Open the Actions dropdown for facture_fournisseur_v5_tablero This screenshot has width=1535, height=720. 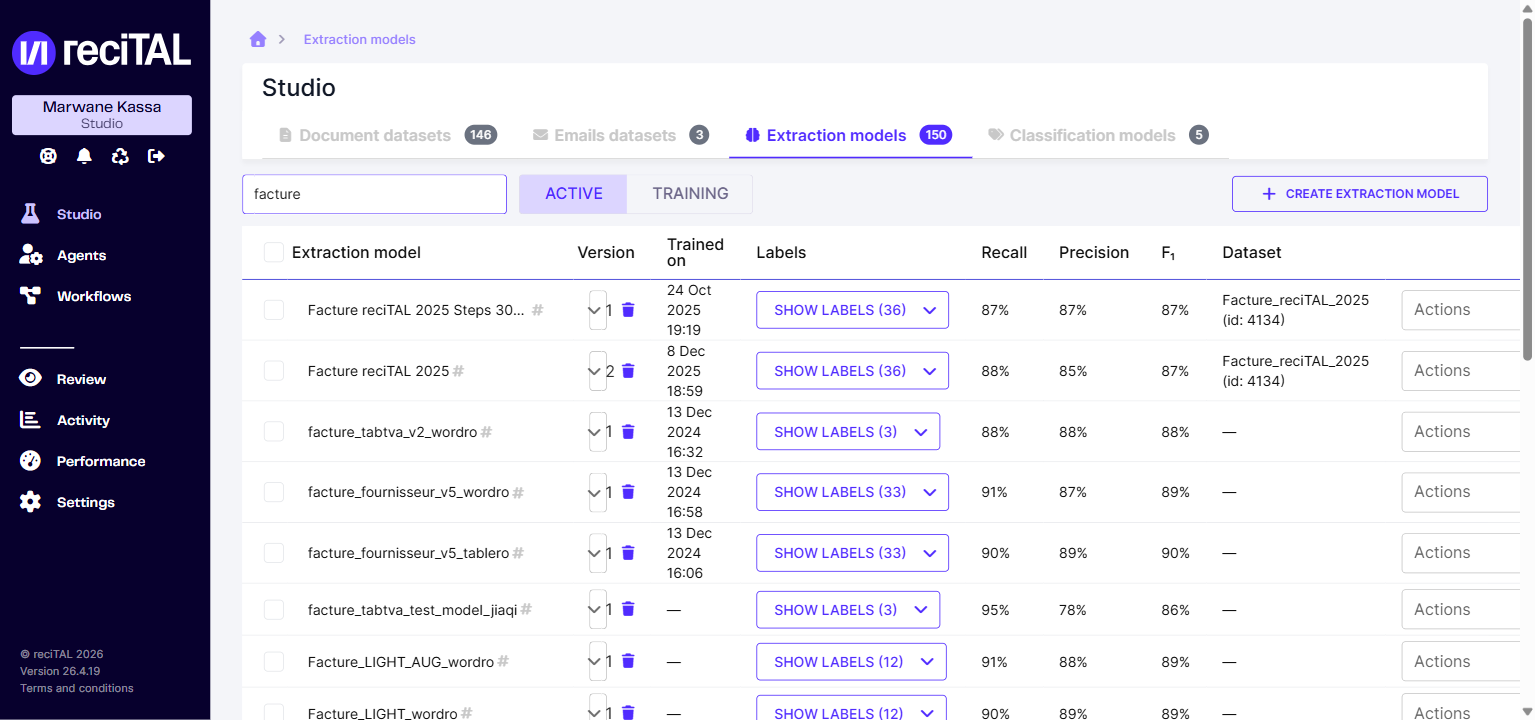1460,553
